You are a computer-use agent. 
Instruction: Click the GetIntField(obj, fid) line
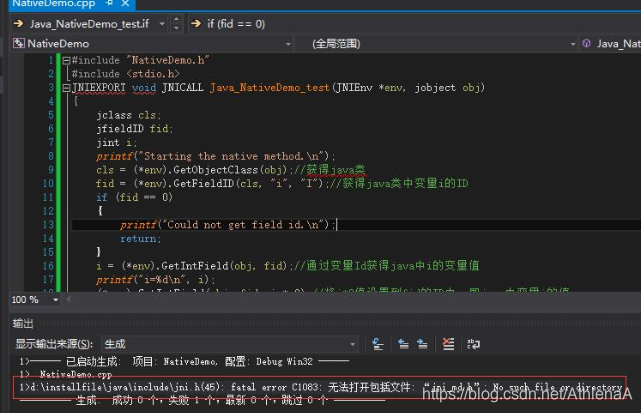click(287, 266)
